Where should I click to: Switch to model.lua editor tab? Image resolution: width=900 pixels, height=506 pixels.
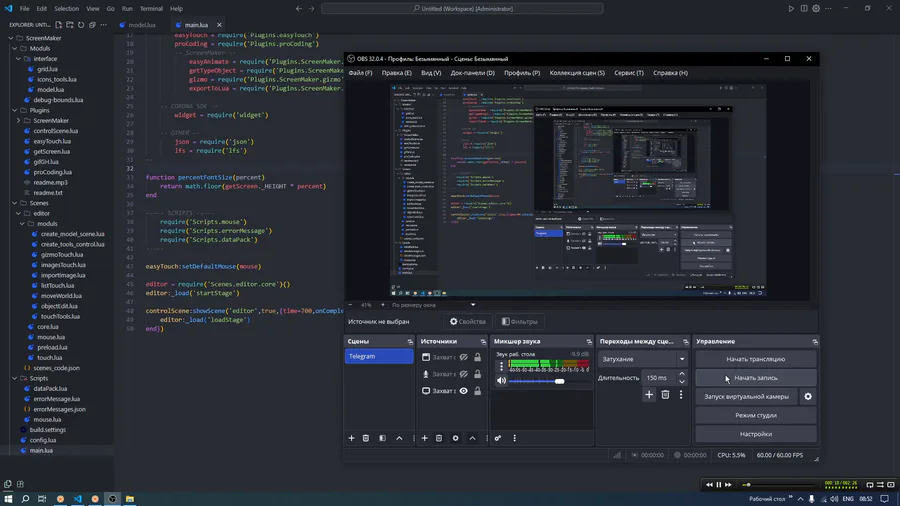coord(142,25)
